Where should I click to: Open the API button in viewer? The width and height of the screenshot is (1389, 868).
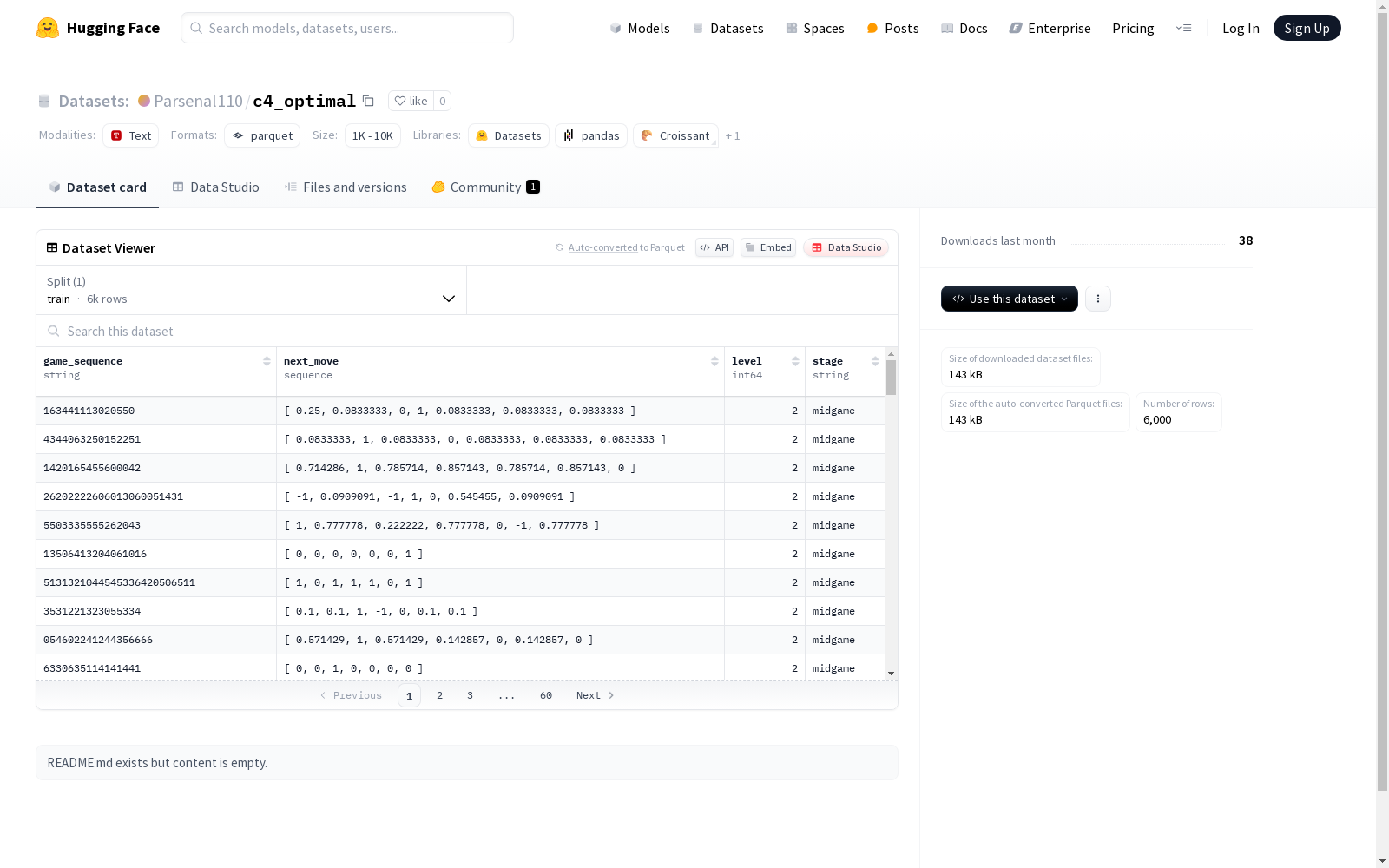[x=714, y=247]
